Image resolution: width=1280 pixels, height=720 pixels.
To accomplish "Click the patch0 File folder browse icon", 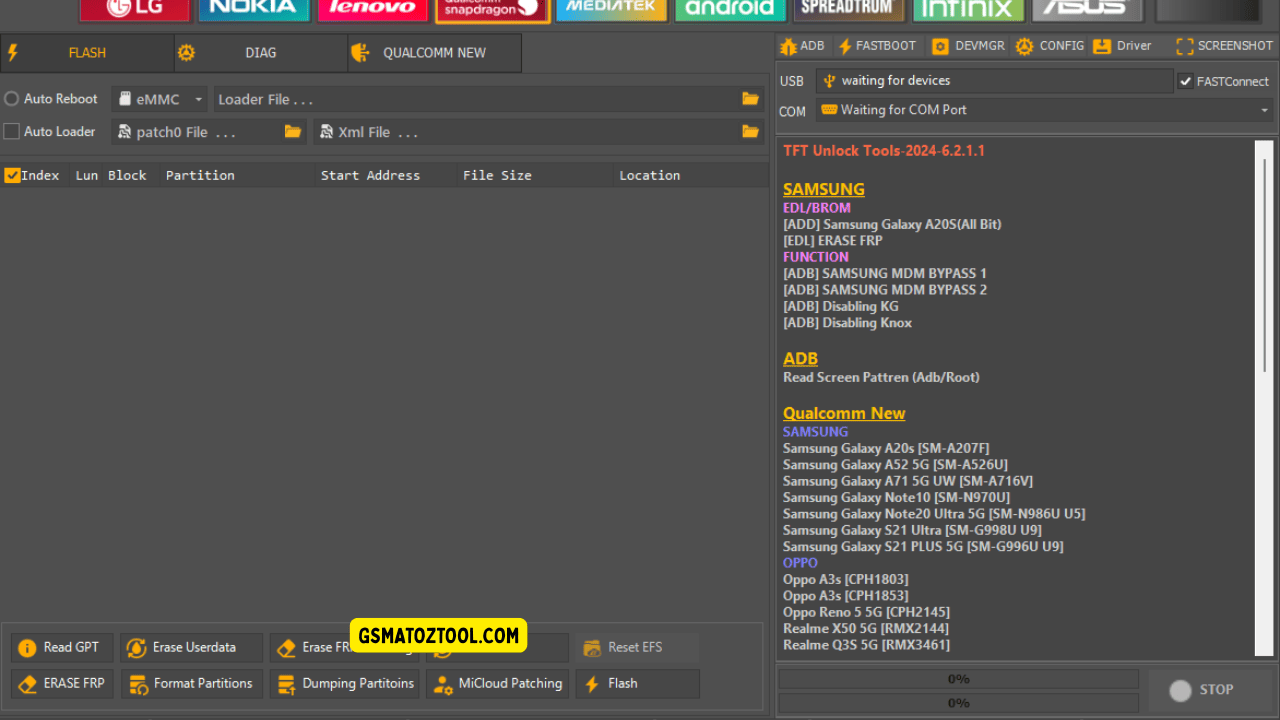I will [292, 132].
